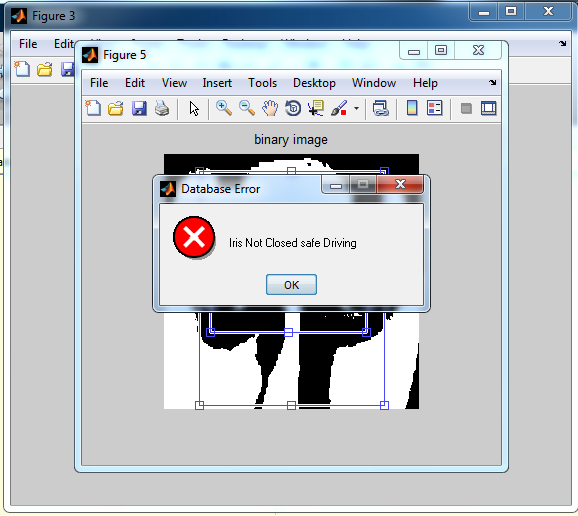
Task: Click bottom-middle handle of the outer blue rectangle
Action: tap(291, 405)
